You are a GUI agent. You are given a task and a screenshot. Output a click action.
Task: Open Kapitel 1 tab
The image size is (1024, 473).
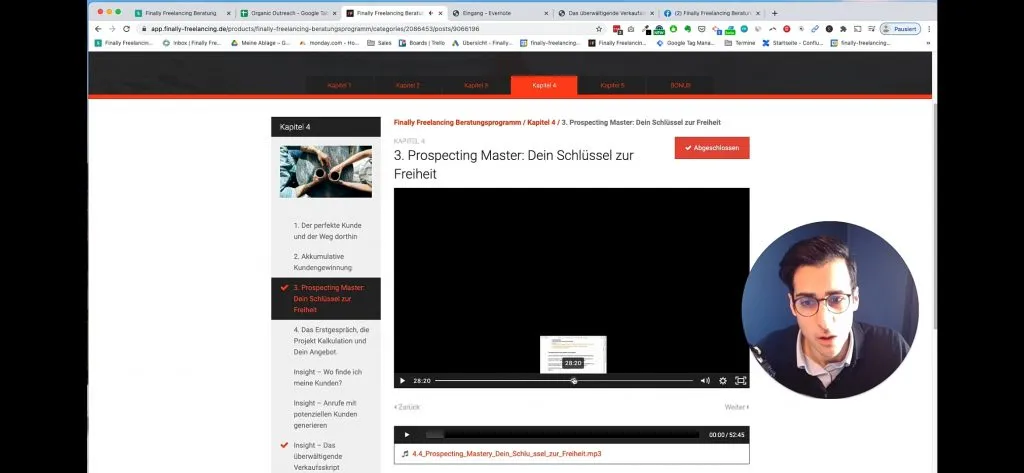tap(340, 86)
